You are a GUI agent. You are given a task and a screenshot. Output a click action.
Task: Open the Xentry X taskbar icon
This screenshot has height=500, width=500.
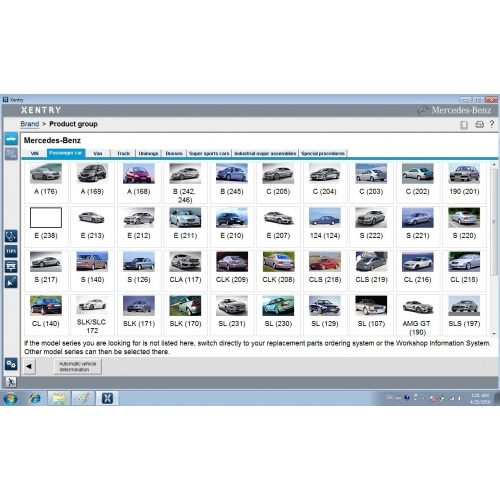tap(107, 398)
